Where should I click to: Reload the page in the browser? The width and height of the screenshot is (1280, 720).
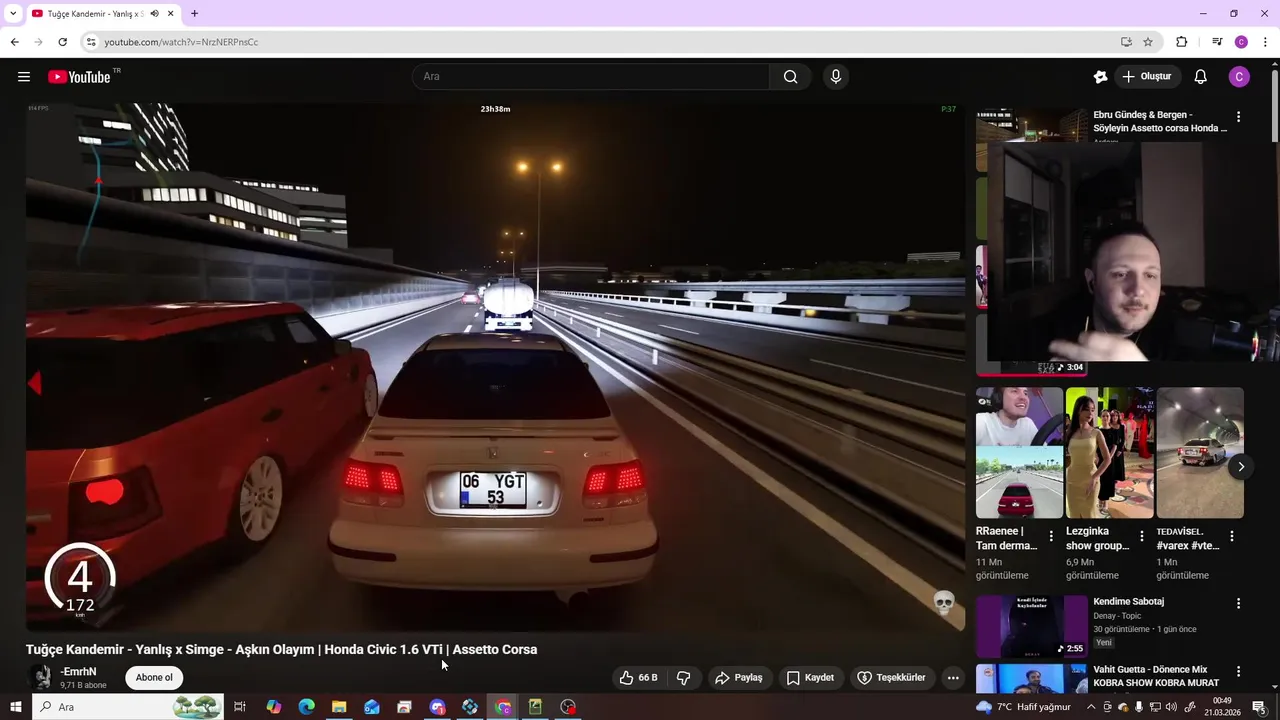62,42
